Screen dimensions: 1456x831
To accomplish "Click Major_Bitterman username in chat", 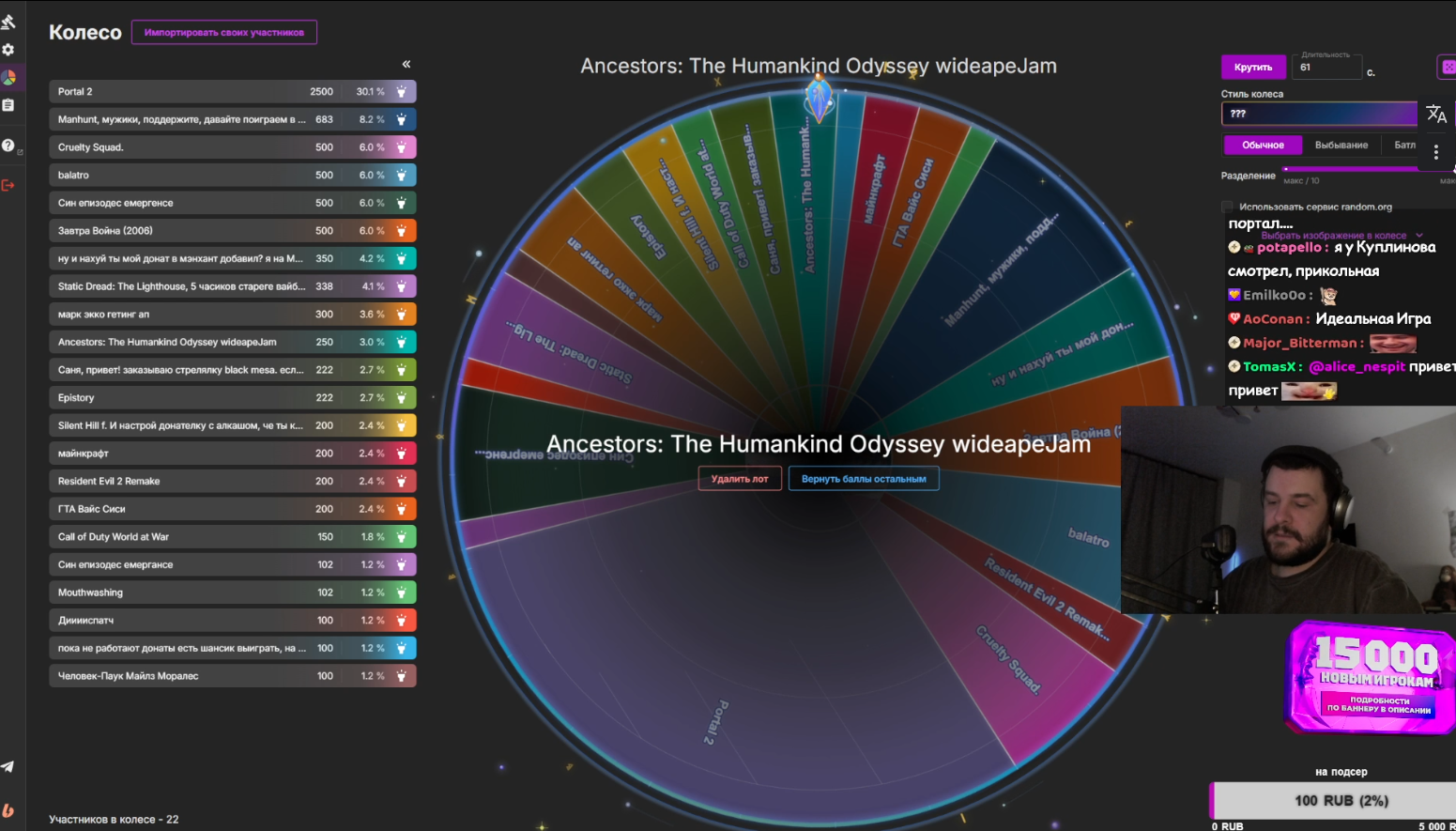I will point(1299,344).
